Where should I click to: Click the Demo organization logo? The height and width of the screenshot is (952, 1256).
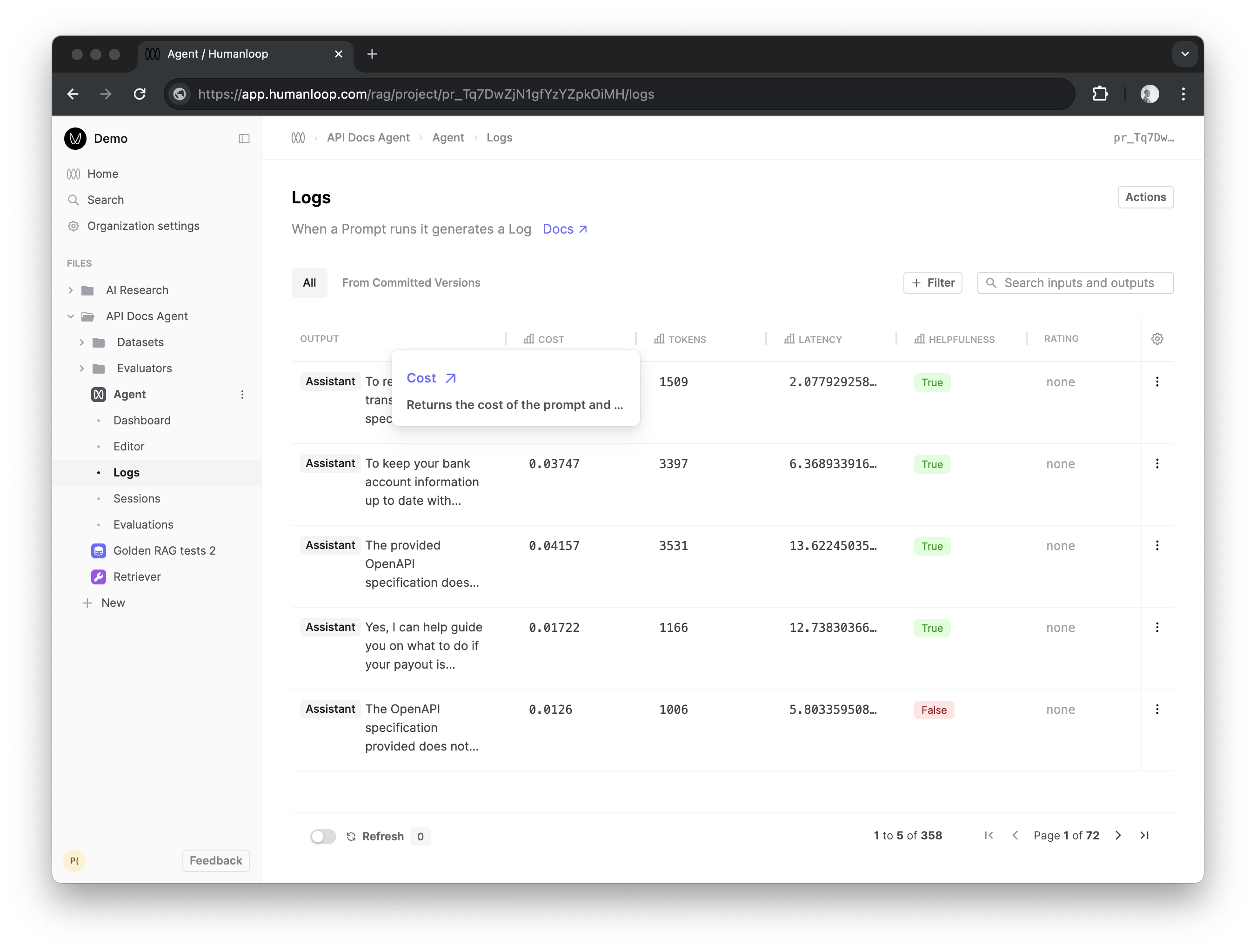click(75, 139)
